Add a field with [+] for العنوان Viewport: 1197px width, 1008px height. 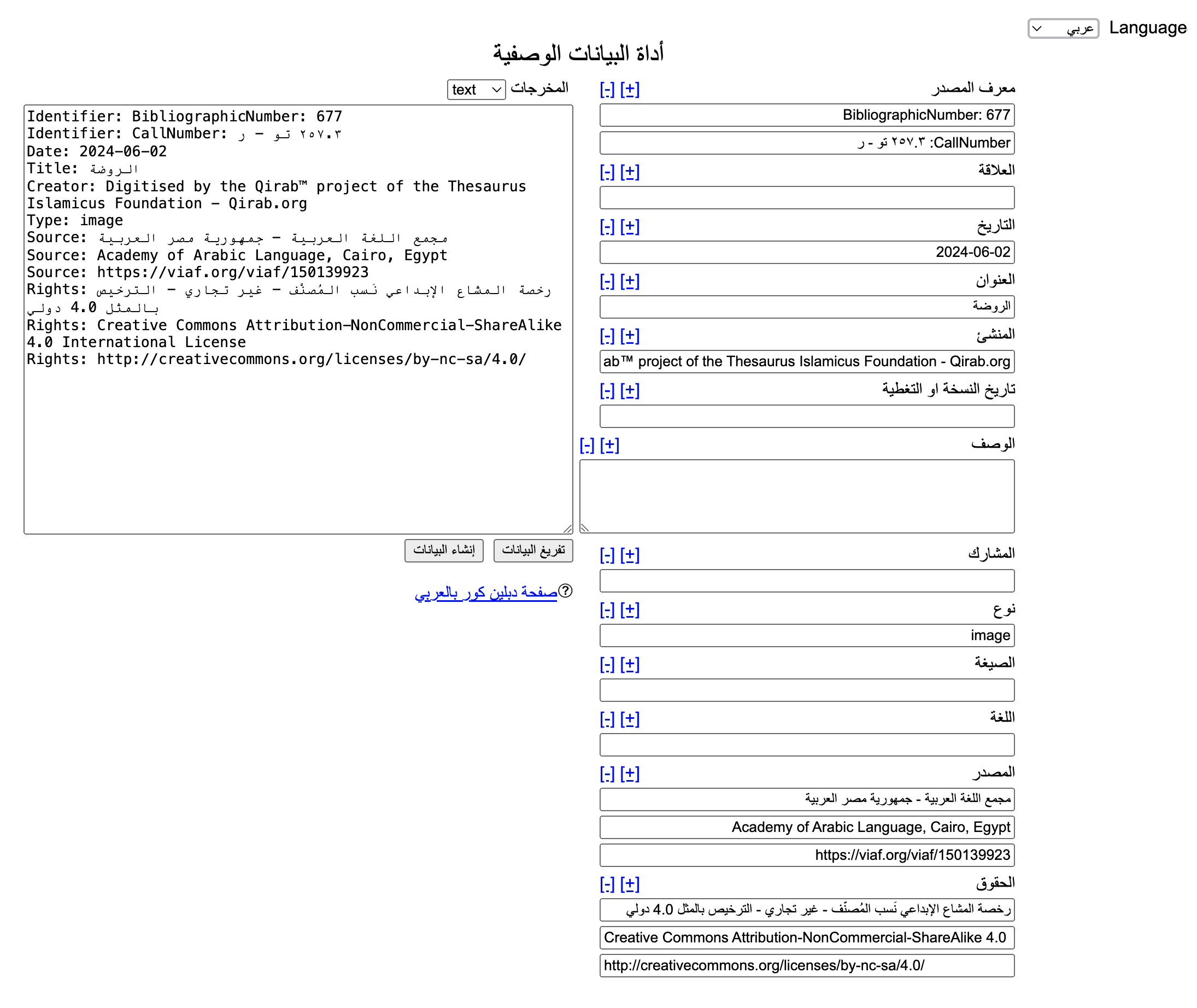pyautogui.click(x=630, y=282)
